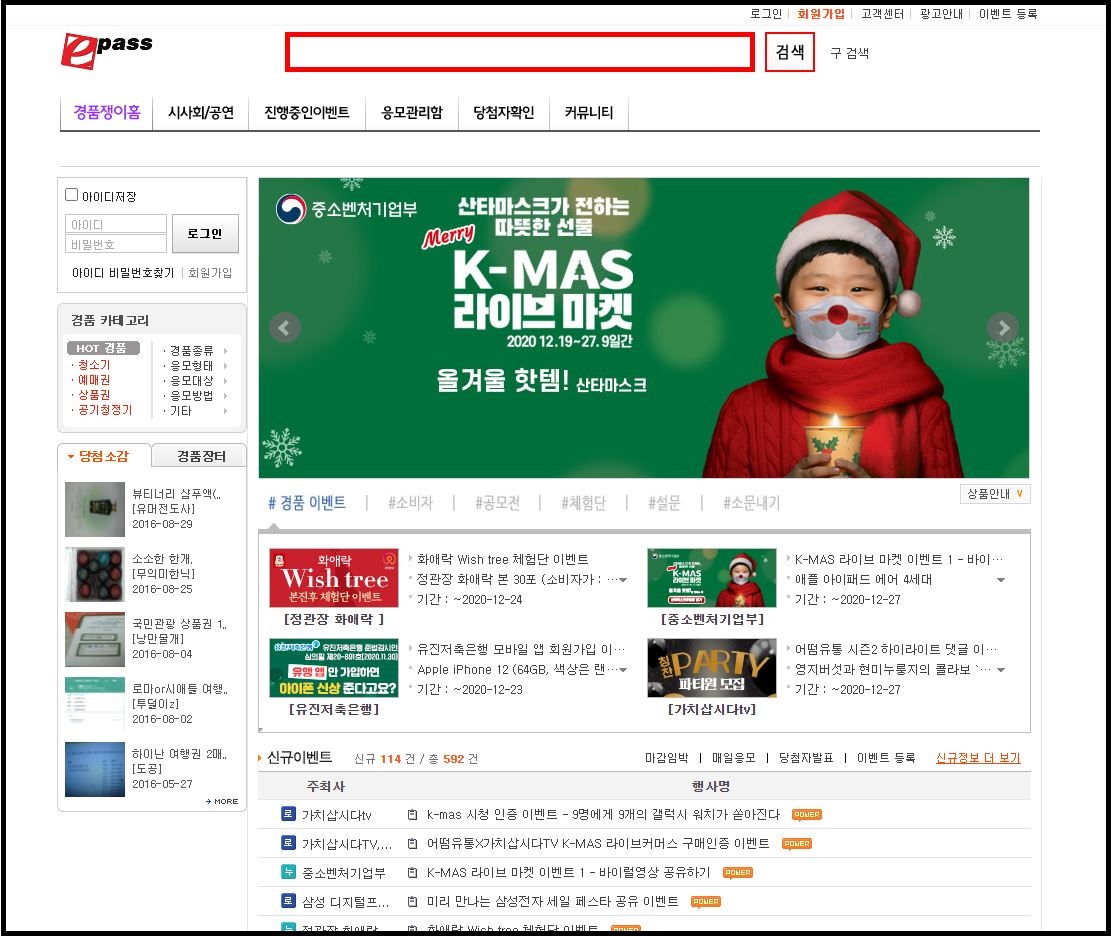Click the 마감임박 filter link
This screenshot has height=936, width=1111.
pos(666,758)
